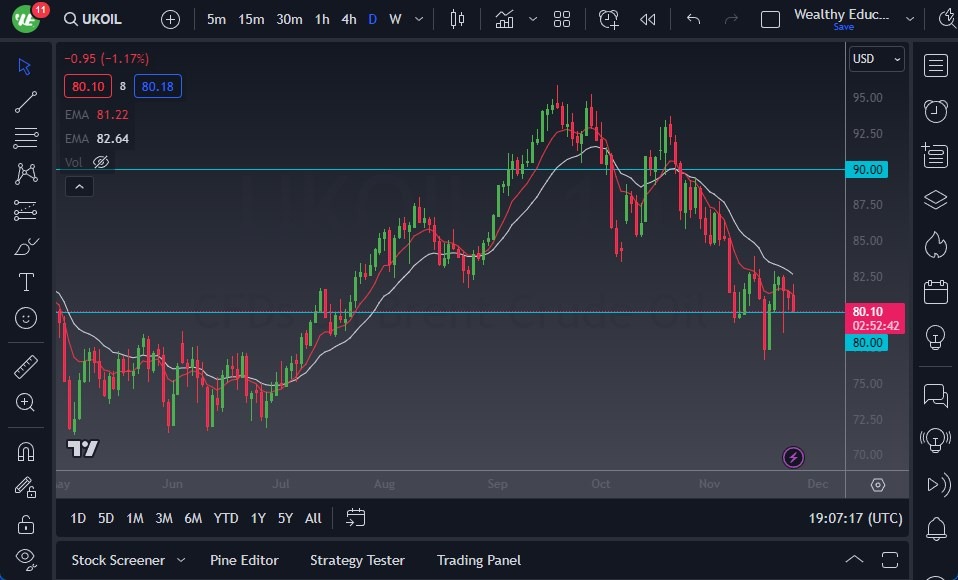Select the Brush drawing tool
Viewport: 958px width, 580px height.
(26, 246)
